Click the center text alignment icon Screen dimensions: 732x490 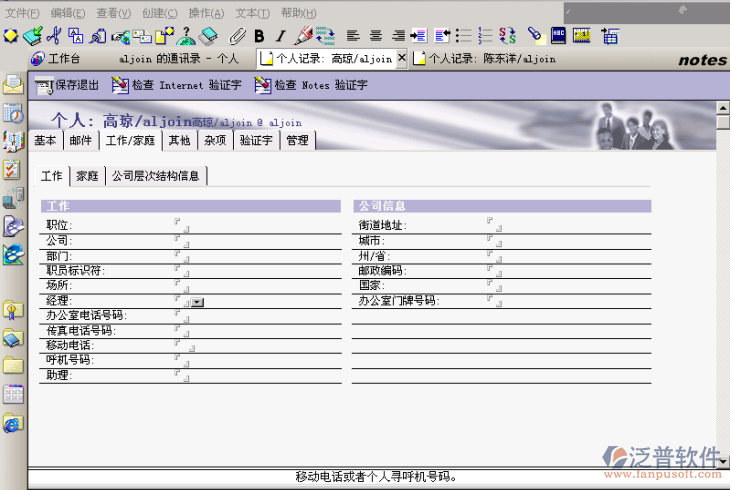[x=377, y=36]
